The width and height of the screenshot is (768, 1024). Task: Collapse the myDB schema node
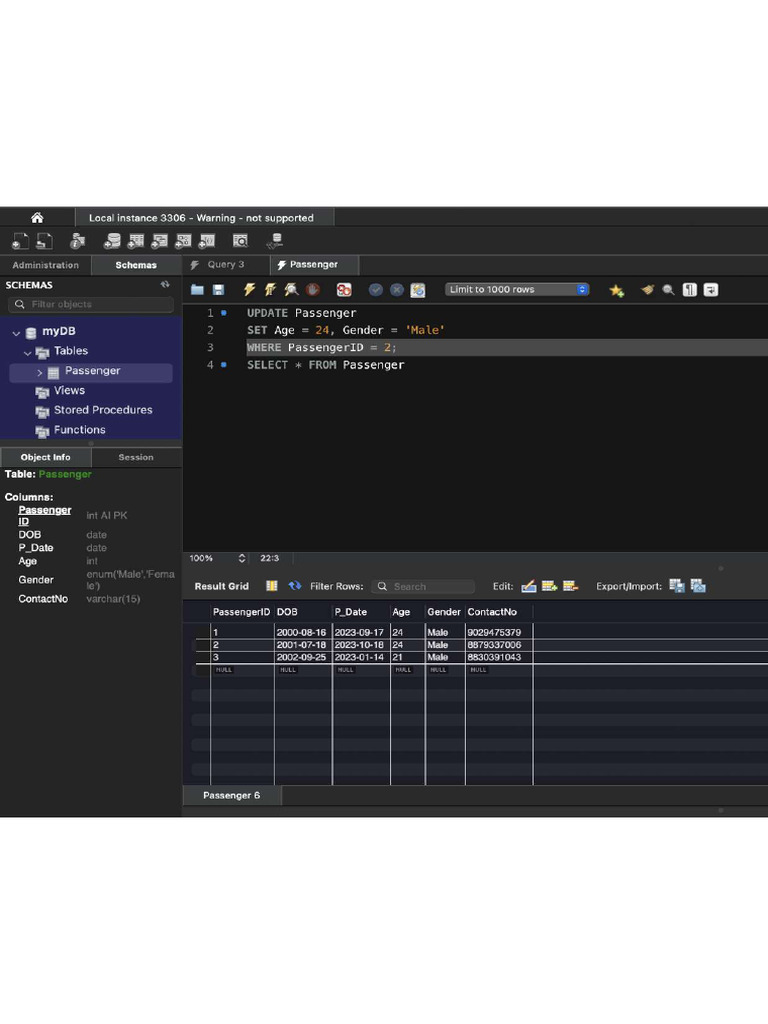pos(16,332)
